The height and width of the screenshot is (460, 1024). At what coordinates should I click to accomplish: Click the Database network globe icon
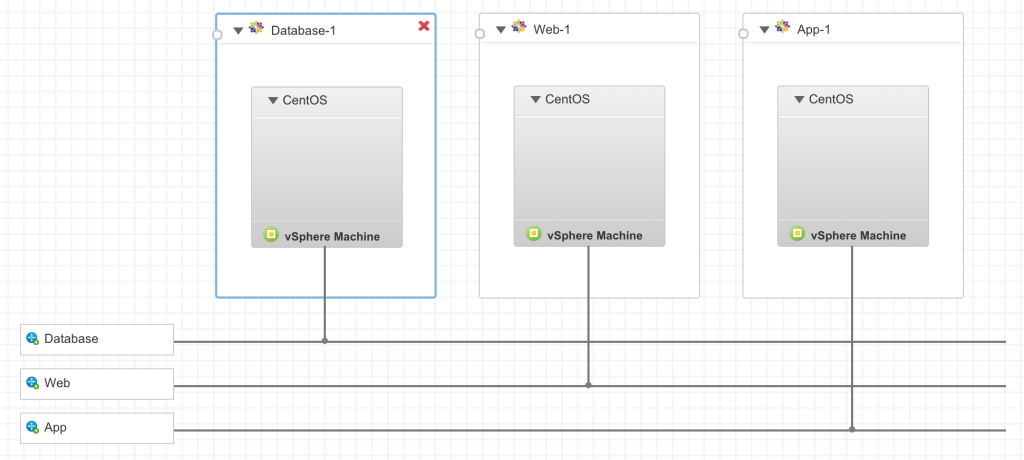click(x=32, y=339)
